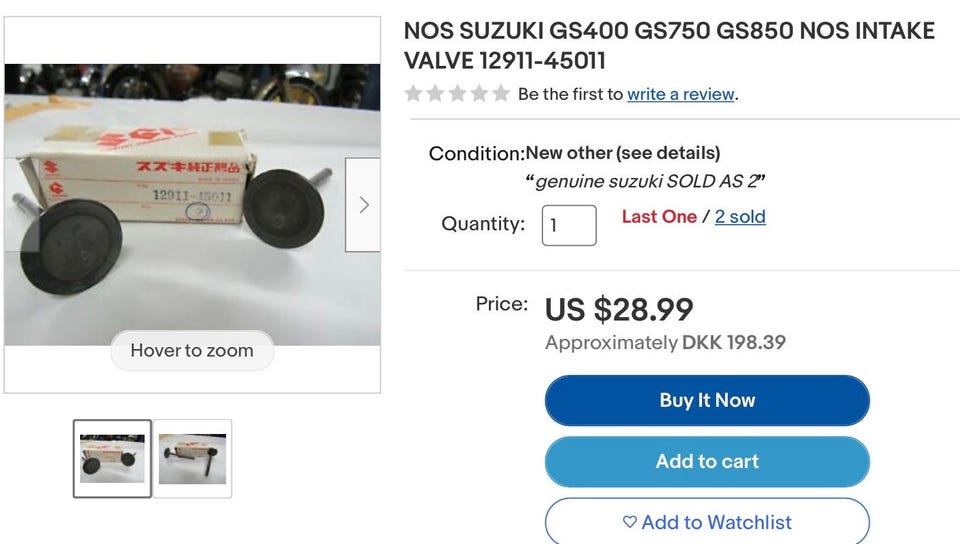
Task: Click the third rating star
Action: pos(456,94)
